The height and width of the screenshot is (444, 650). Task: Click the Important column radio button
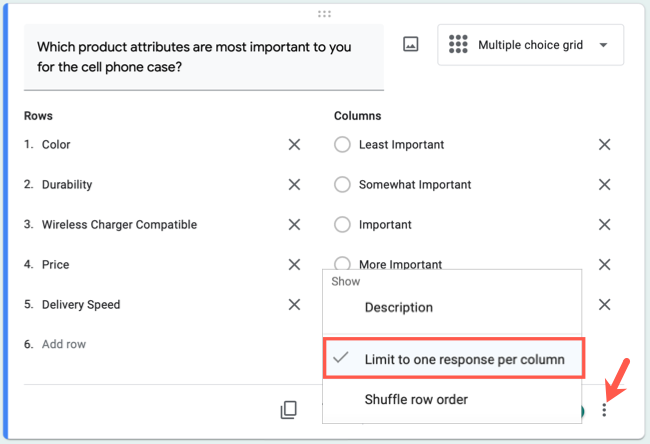coord(342,225)
